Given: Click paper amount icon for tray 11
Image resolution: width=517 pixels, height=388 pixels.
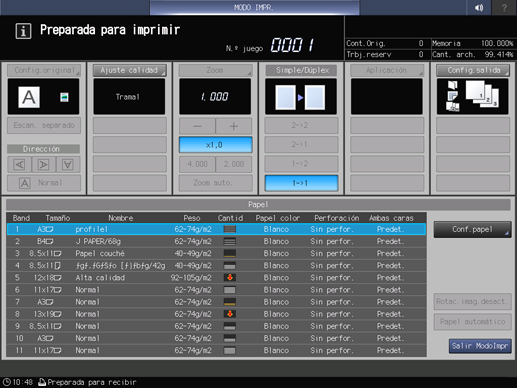Looking at the screenshot, I should [x=230, y=350].
